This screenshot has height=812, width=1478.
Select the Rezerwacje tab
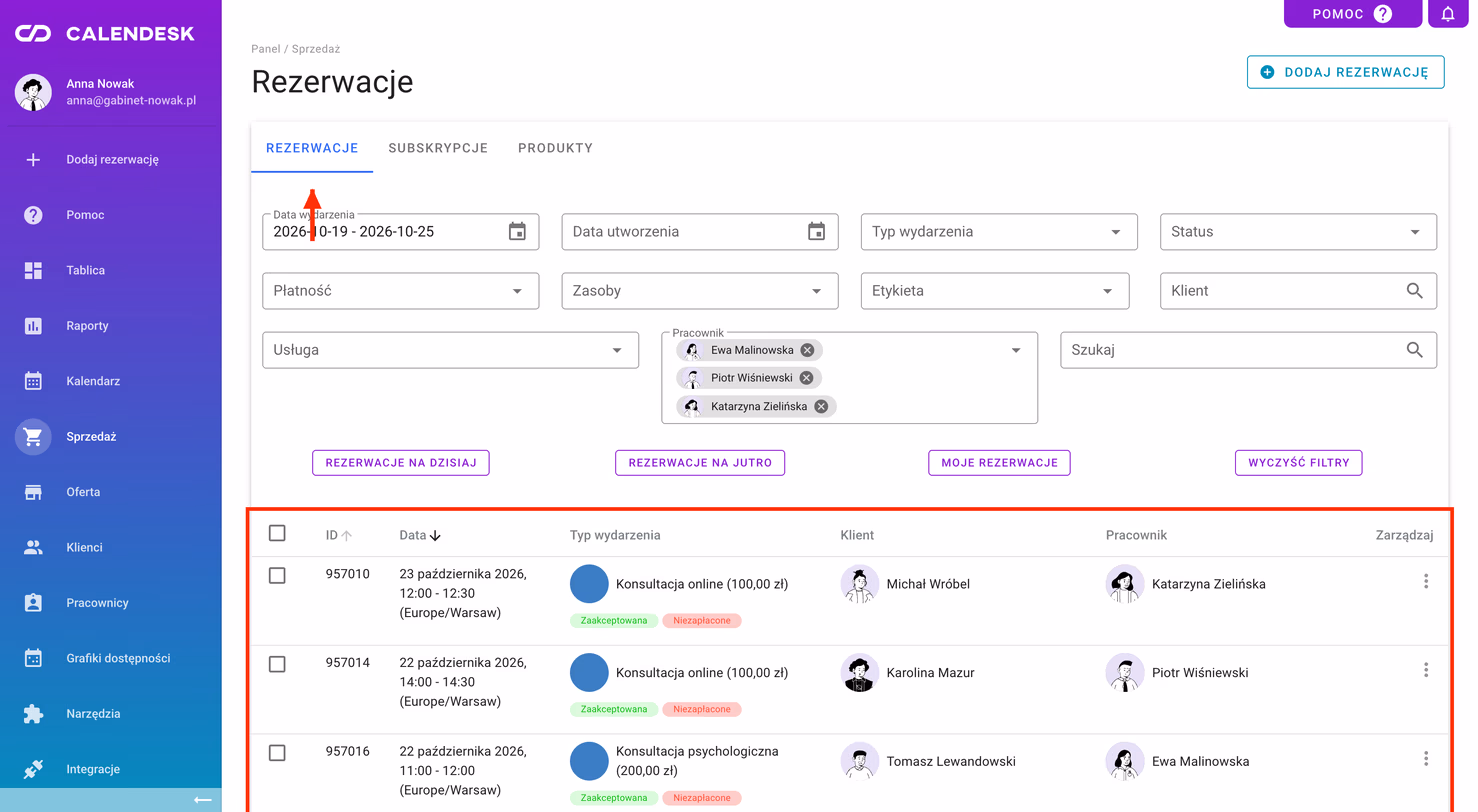[x=312, y=148]
